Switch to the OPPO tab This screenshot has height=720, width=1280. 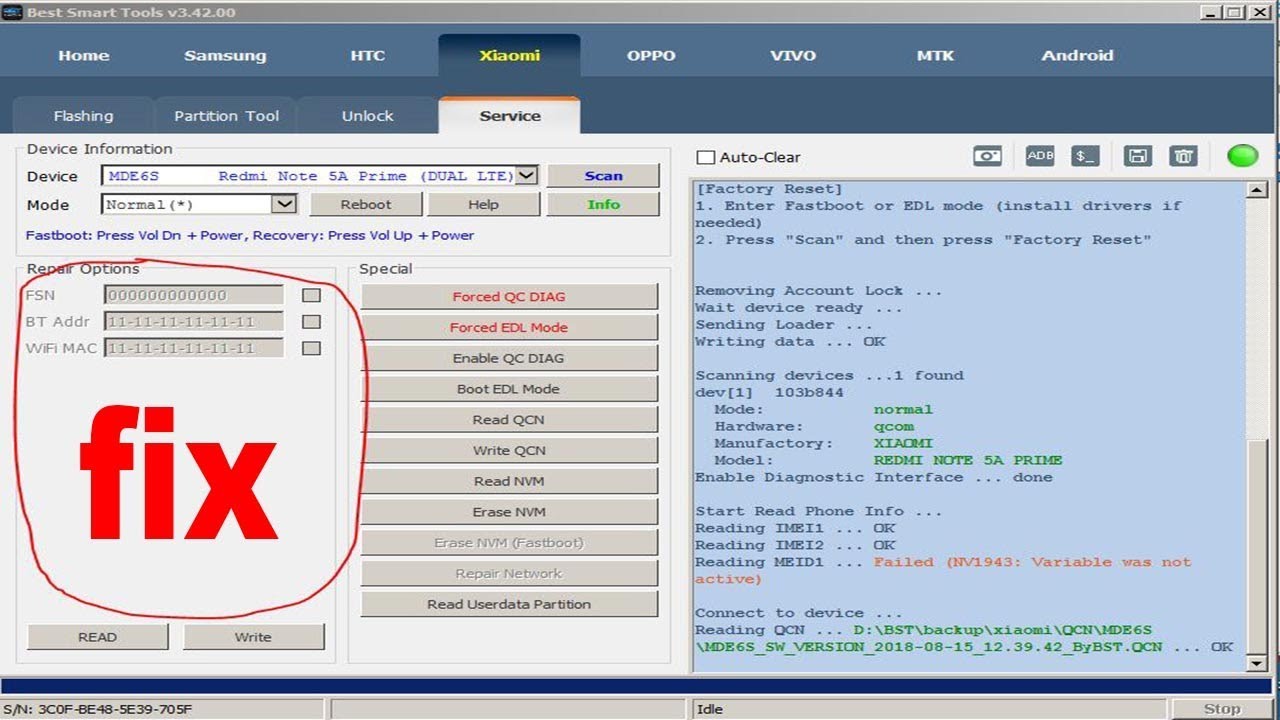(651, 55)
